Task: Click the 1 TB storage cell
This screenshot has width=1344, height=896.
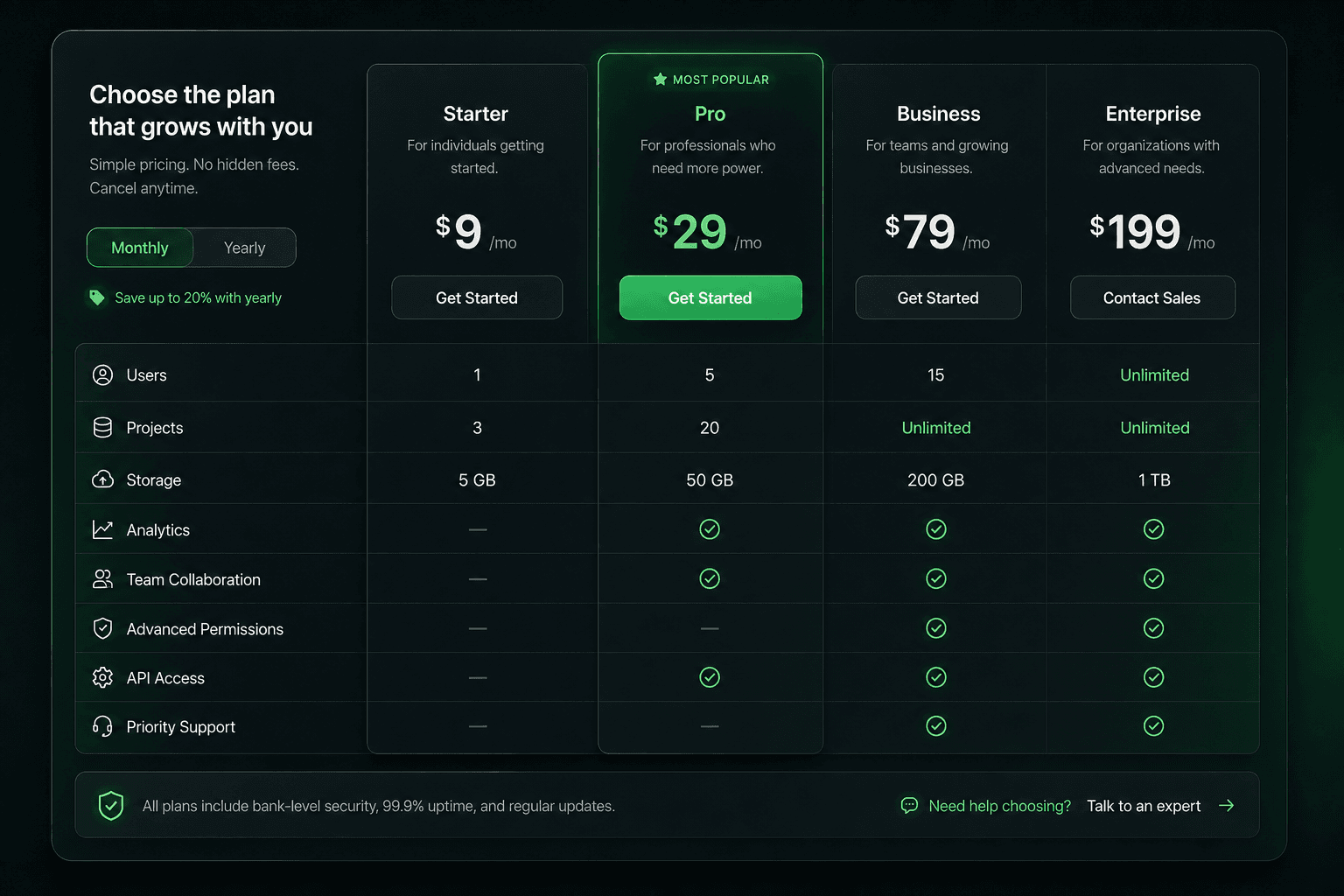Action: [1154, 480]
